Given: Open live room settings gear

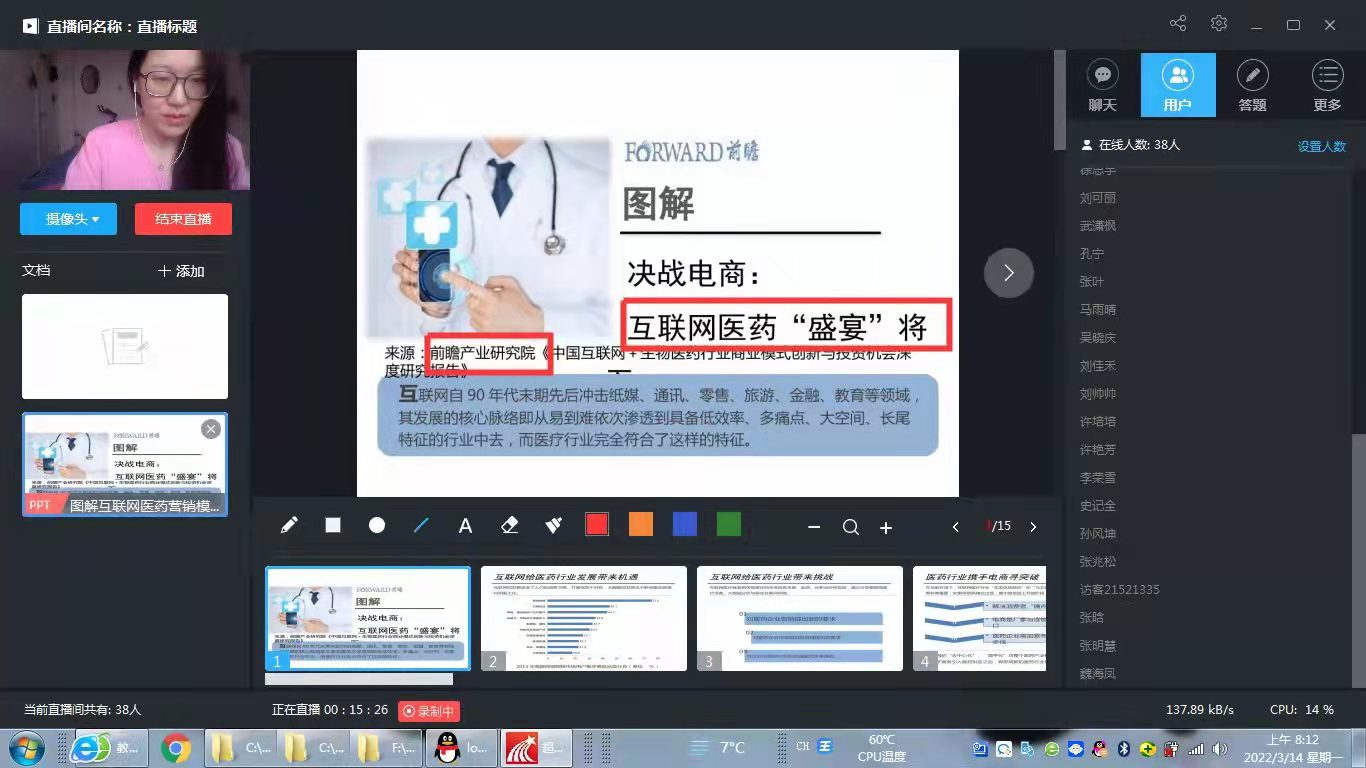Looking at the screenshot, I should point(1218,24).
